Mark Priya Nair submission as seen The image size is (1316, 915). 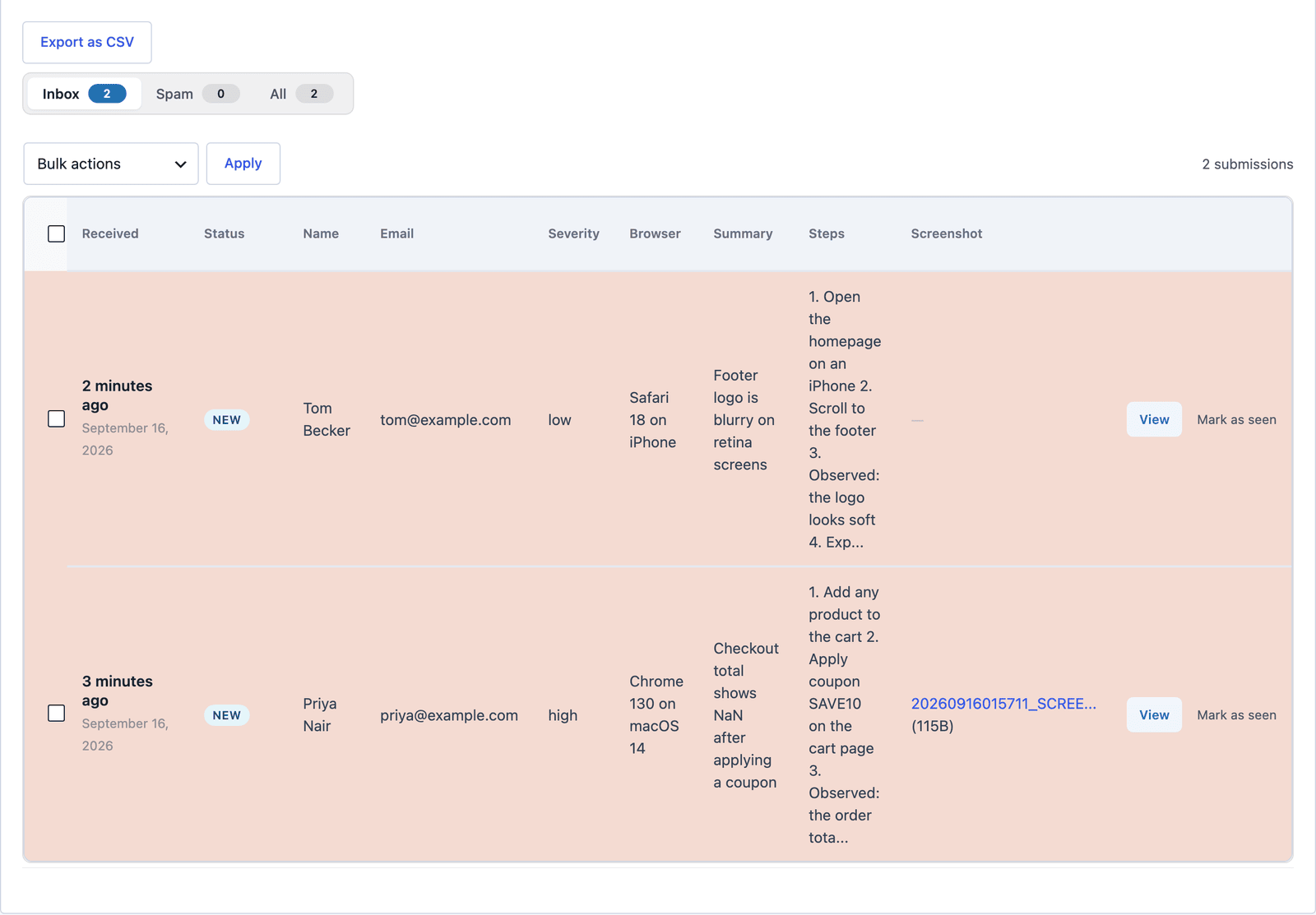point(1236,714)
